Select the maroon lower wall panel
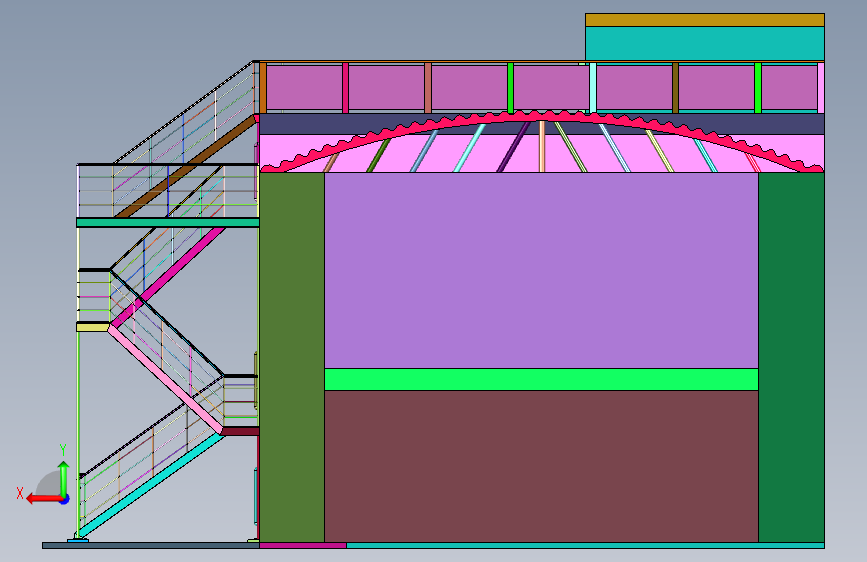 [x=541, y=466]
